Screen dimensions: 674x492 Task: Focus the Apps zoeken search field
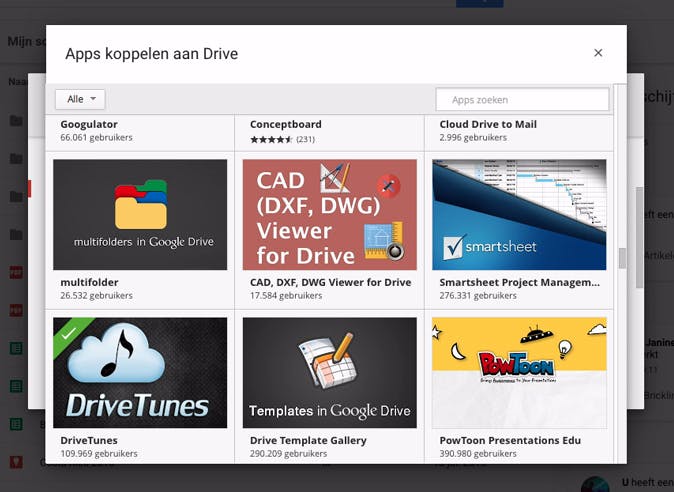click(x=522, y=100)
